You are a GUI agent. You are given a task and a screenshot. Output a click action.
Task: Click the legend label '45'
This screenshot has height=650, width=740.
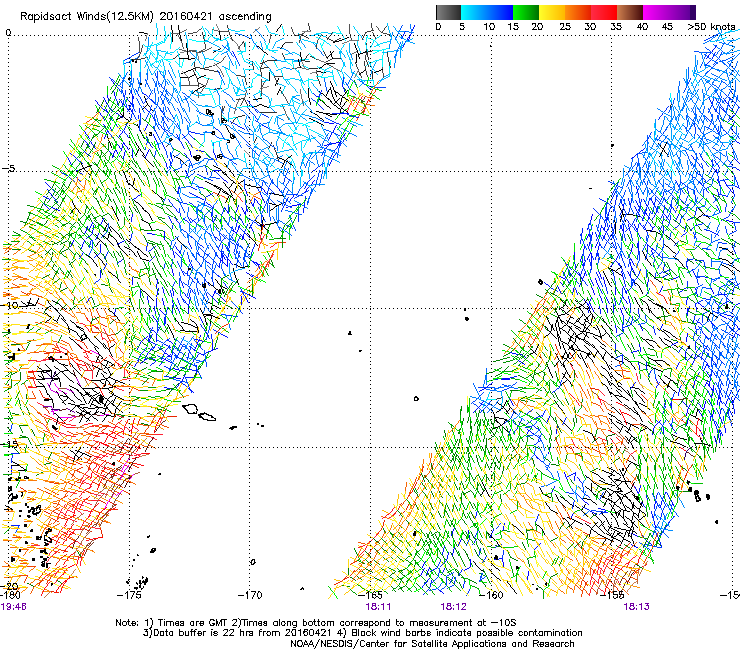667,27
